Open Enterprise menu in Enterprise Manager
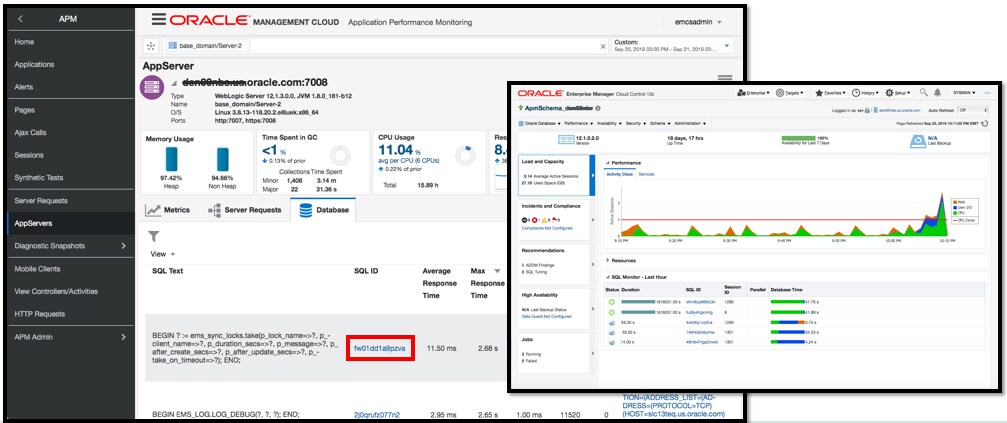 (x=753, y=93)
